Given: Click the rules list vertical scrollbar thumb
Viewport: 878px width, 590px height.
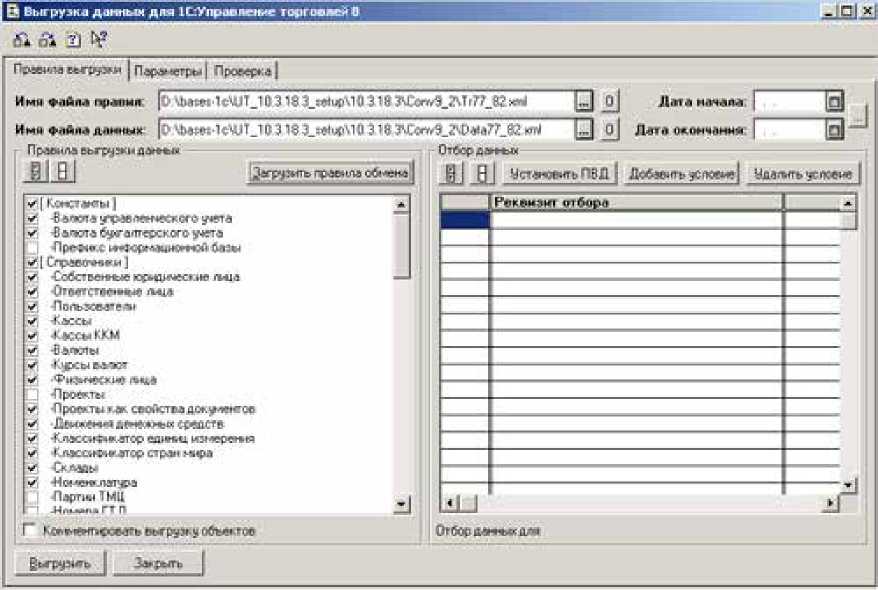Looking at the screenshot, I should [x=401, y=245].
